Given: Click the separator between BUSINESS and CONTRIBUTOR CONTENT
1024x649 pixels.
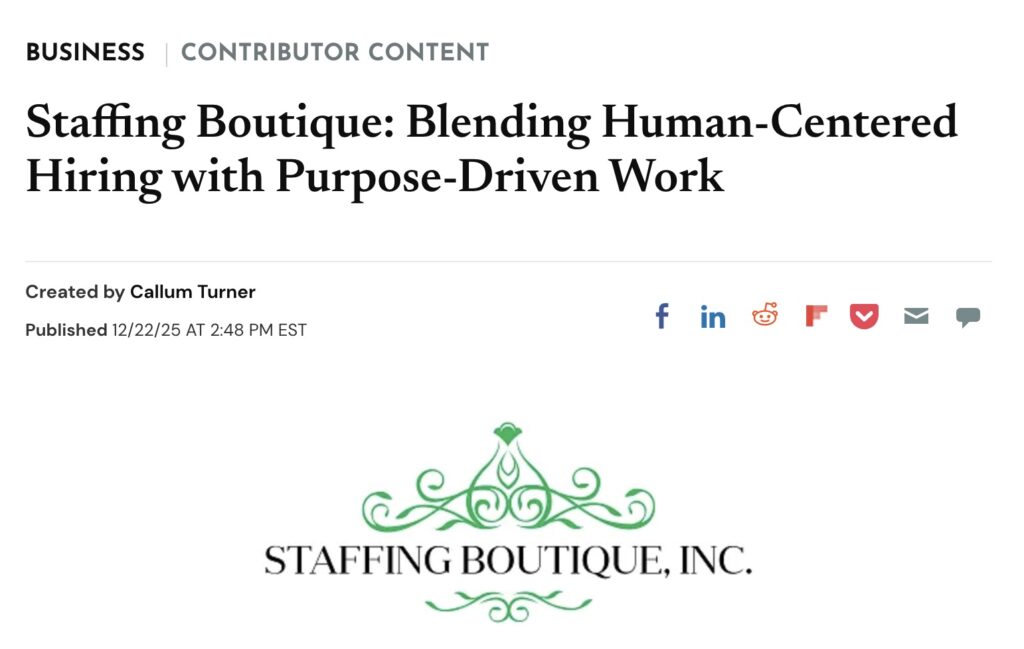Looking at the screenshot, I should pyautogui.click(x=165, y=53).
